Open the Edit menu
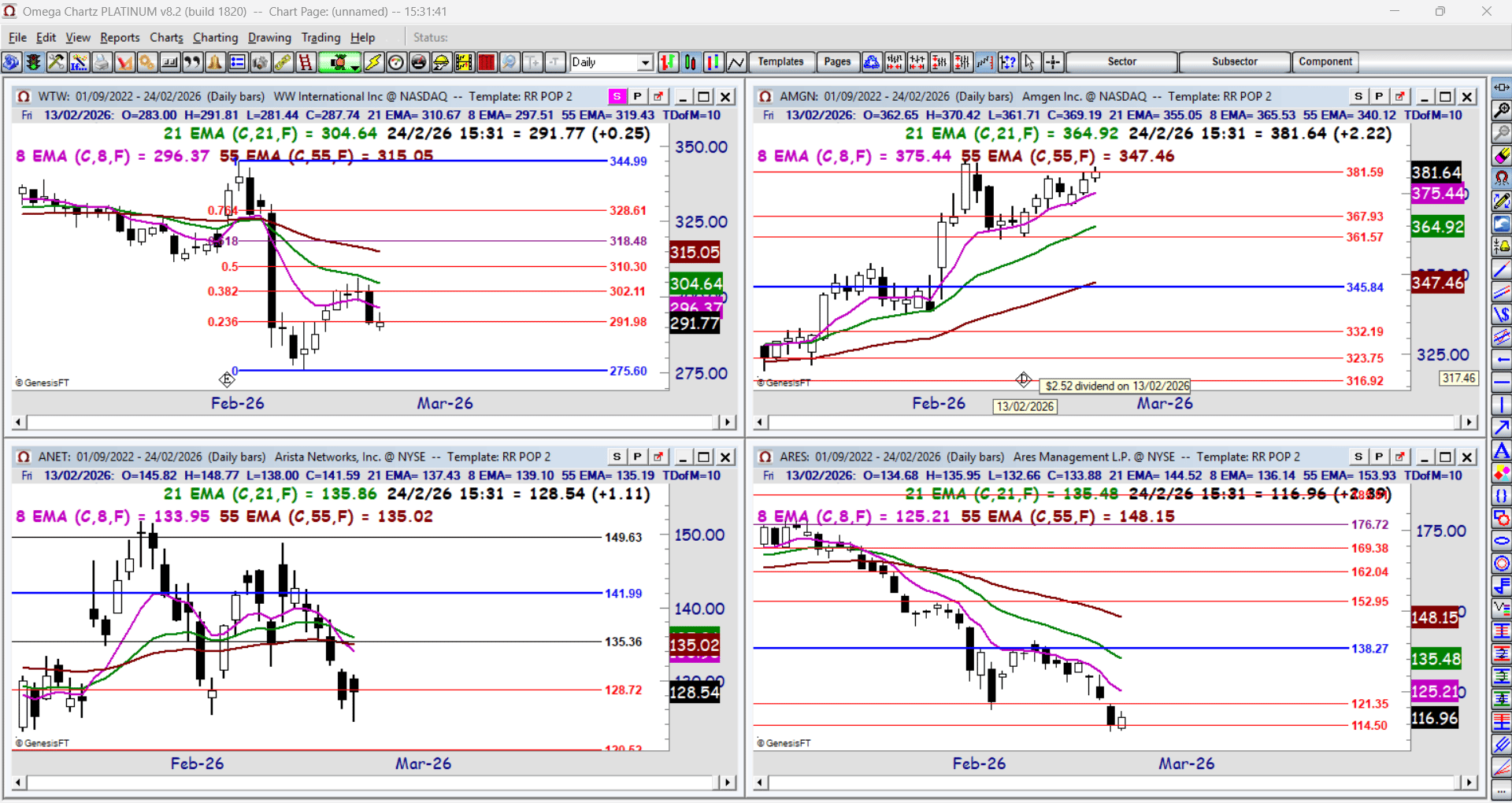Image resolution: width=1512 pixels, height=803 pixels. (46, 37)
